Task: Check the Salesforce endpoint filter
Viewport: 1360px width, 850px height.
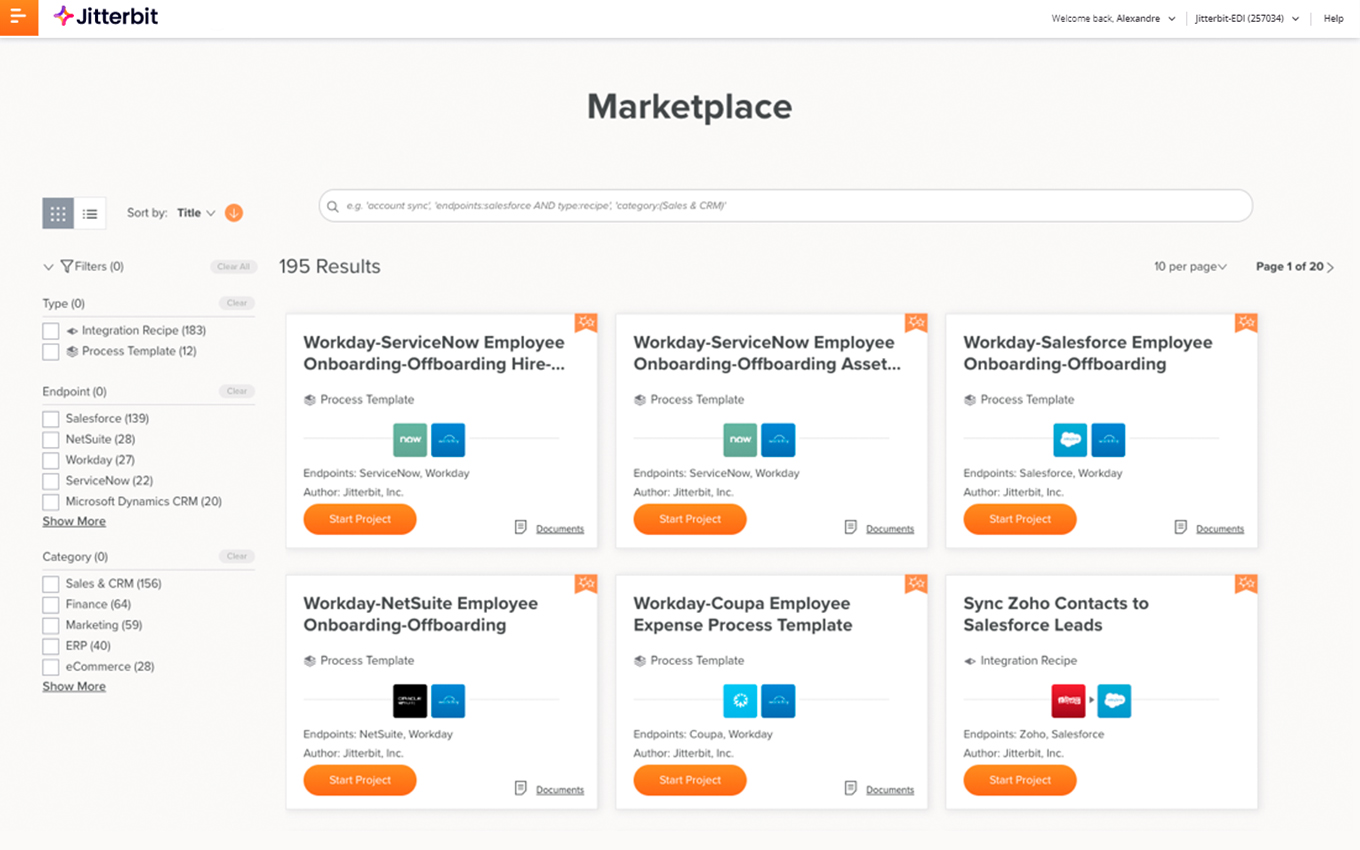Action: pos(51,419)
